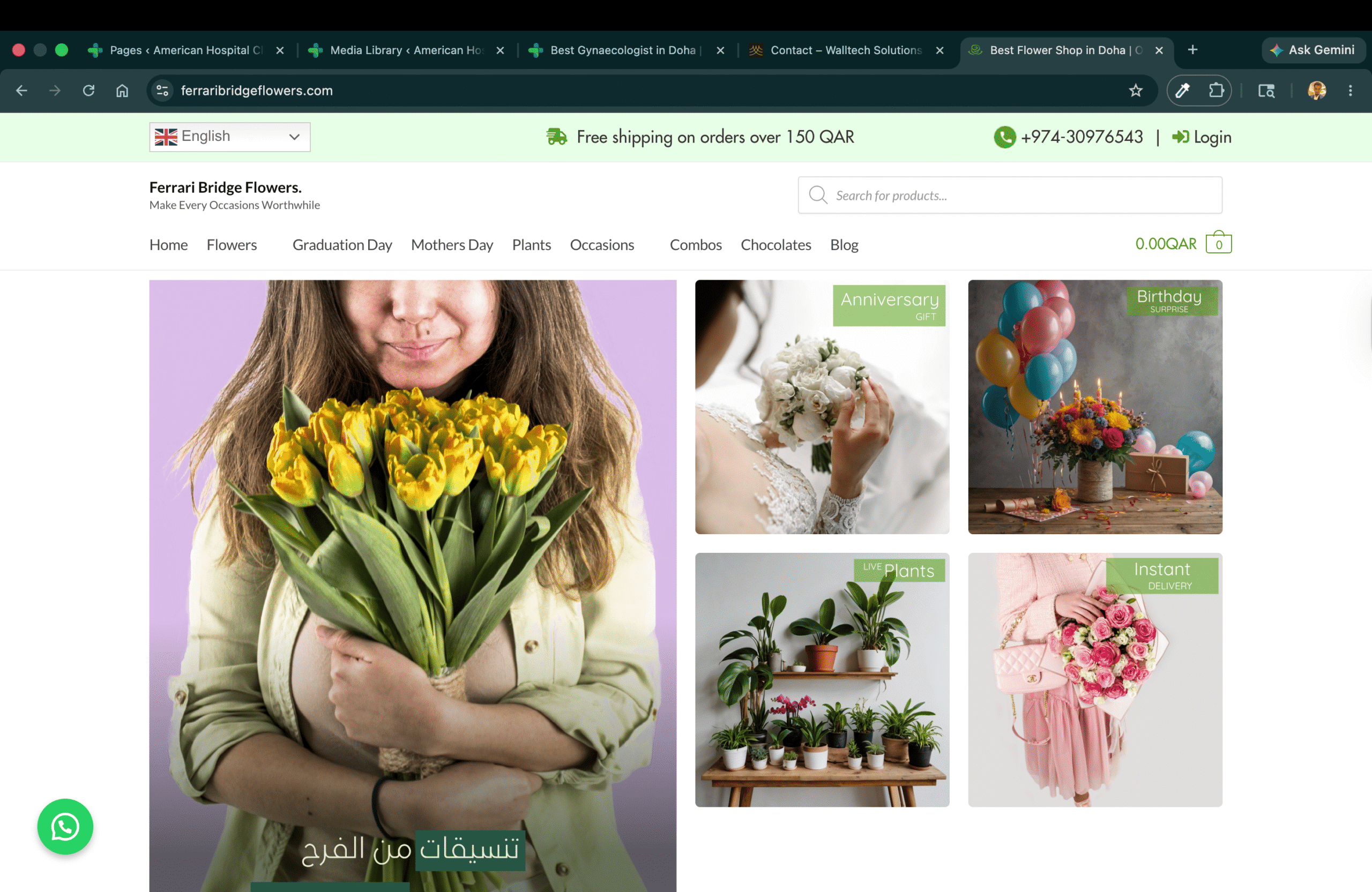
Task: Click the Ask Gemini button
Action: pos(1313,50)
